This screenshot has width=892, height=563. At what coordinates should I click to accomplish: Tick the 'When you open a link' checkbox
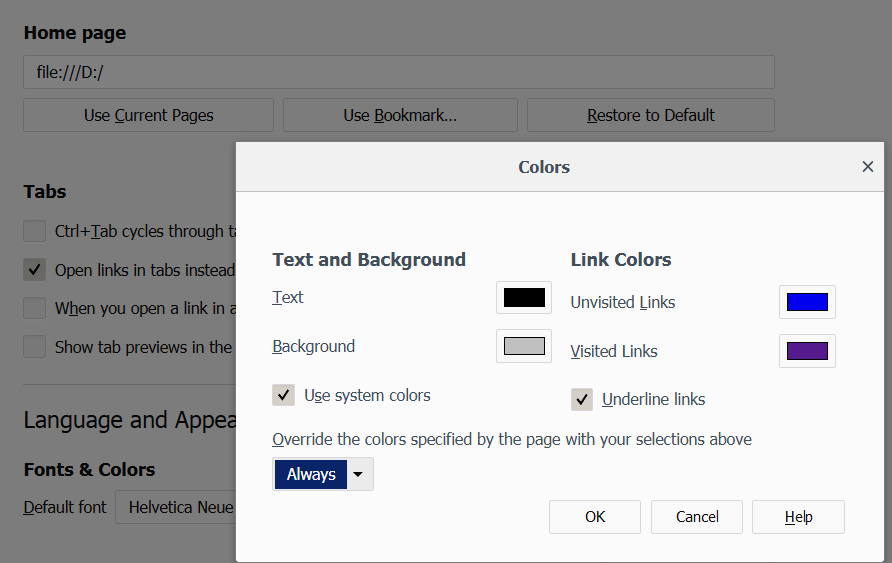pos(35,308)
